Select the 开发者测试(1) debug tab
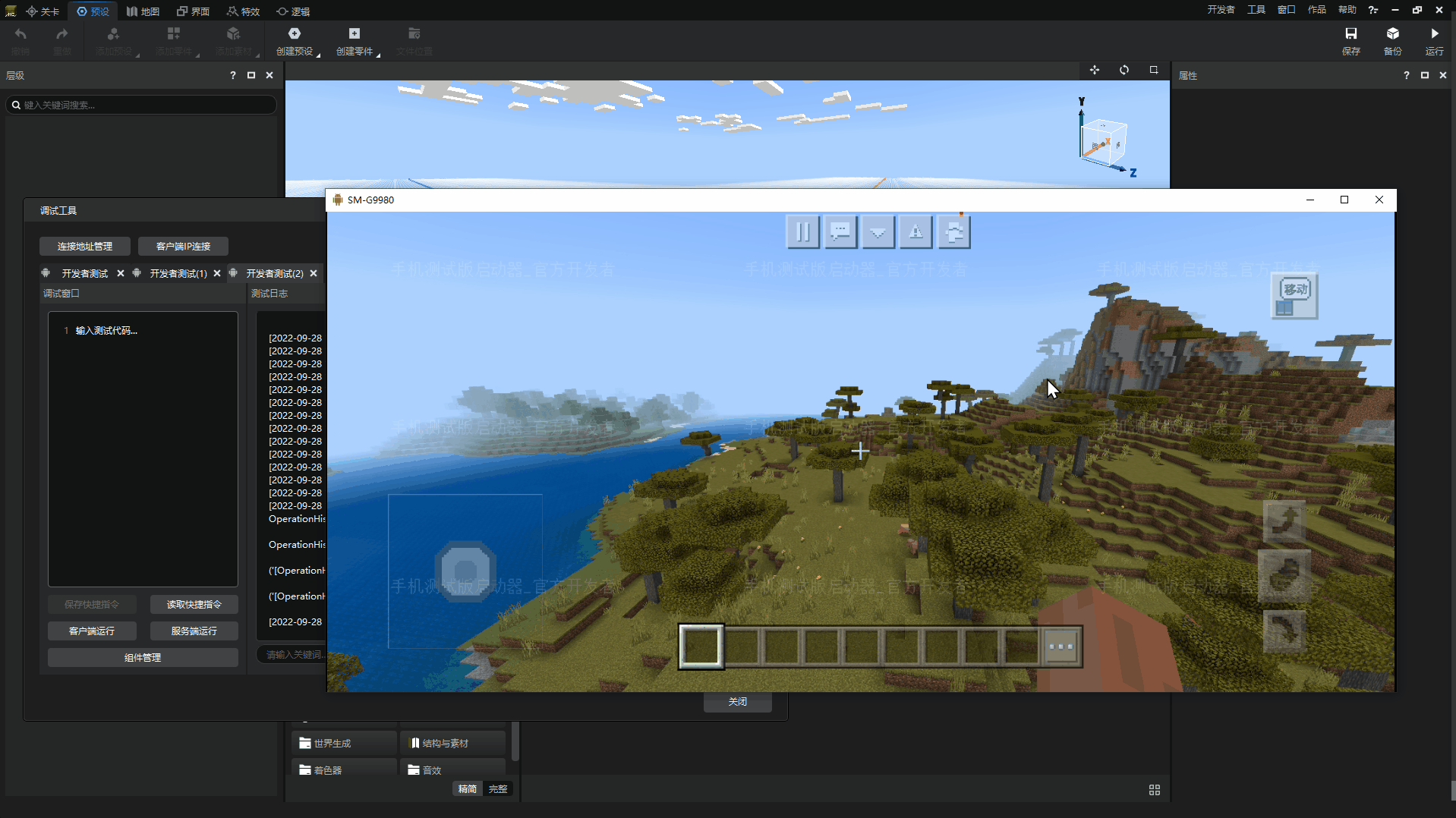 [178, 273]
